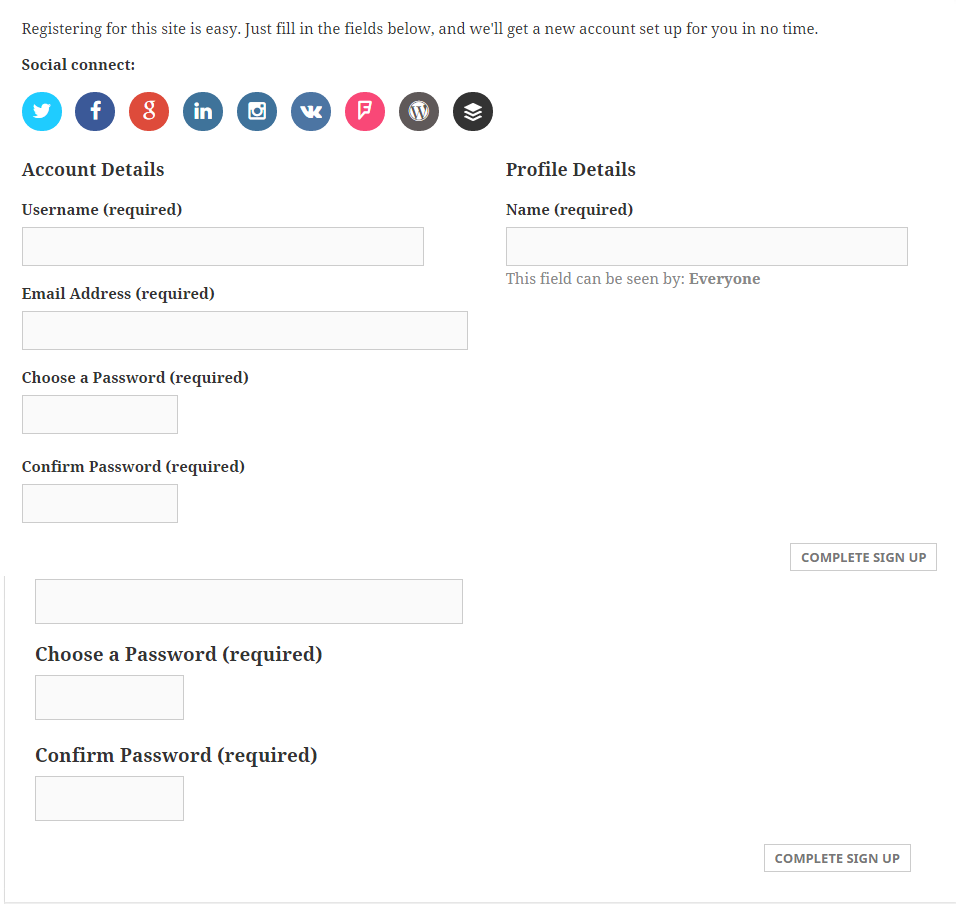
Task: Select the pink Foursquare icon
Action: click(x=365, y=111)
